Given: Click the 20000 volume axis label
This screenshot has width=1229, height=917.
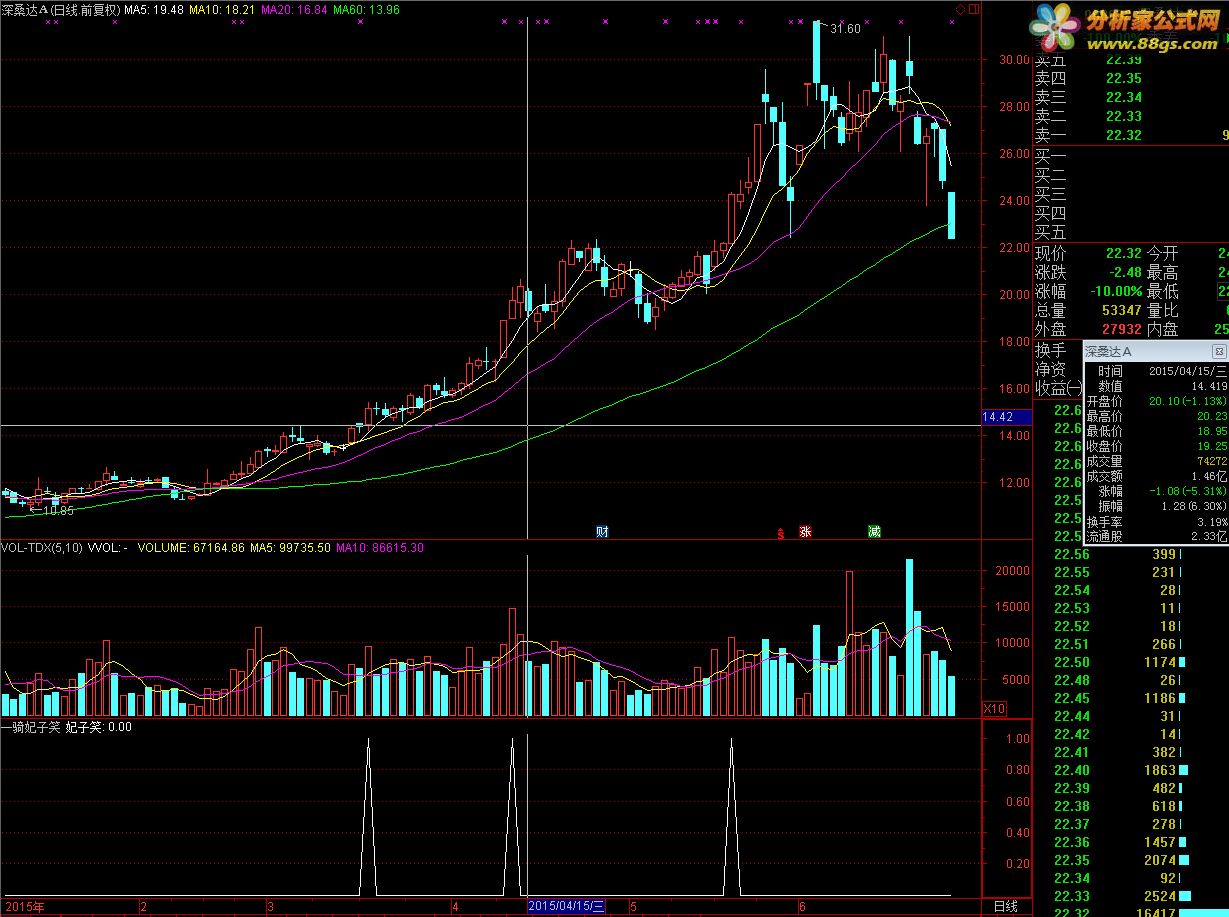Looking at the screenshot, I should [x=1012, y=570].
